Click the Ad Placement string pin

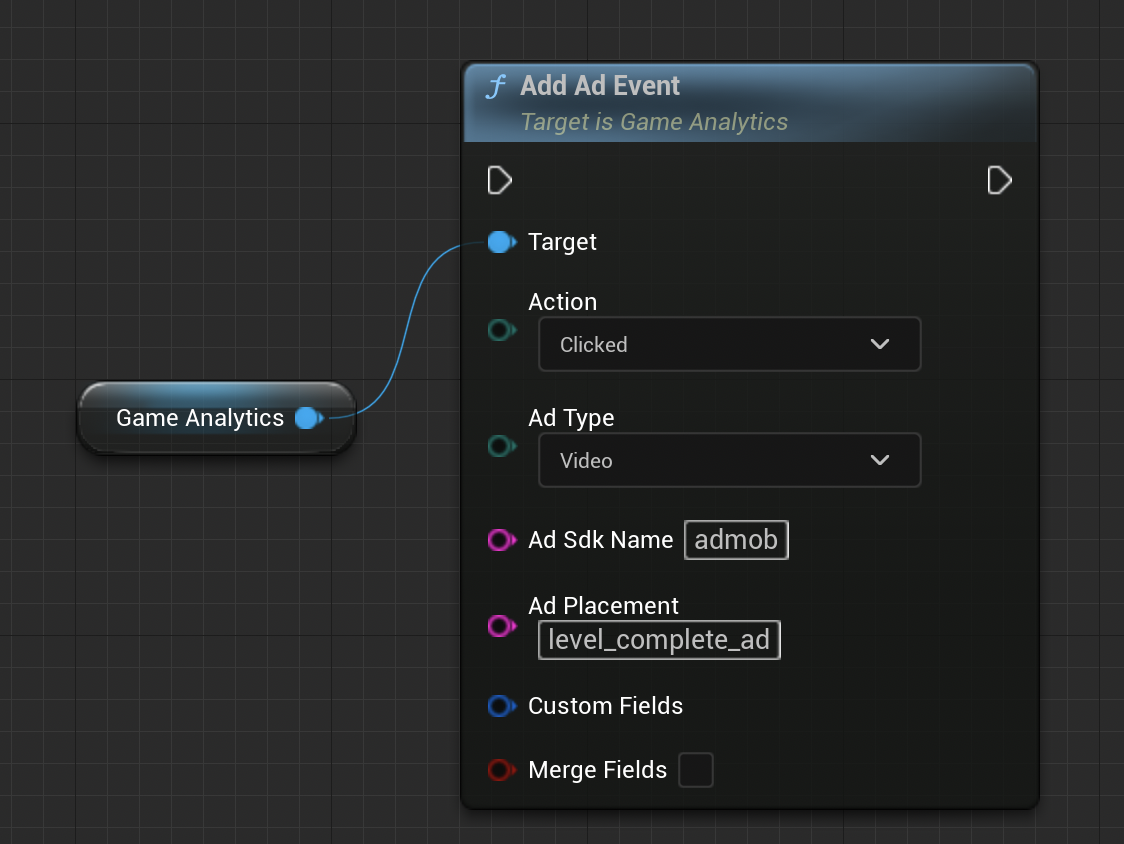tap(500, 626)
